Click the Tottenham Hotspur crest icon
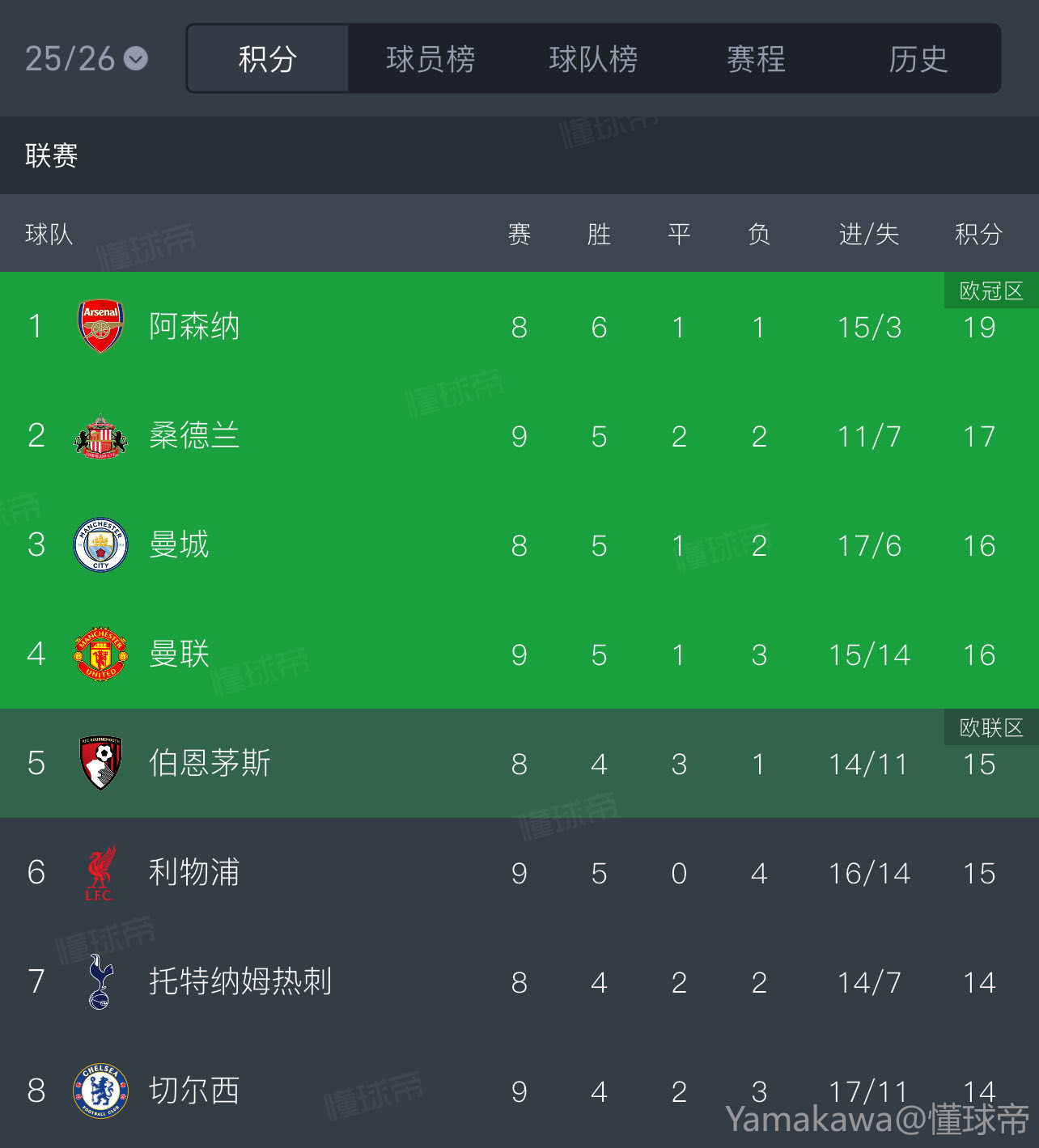1039x1148 pixels. pos(100,981)
